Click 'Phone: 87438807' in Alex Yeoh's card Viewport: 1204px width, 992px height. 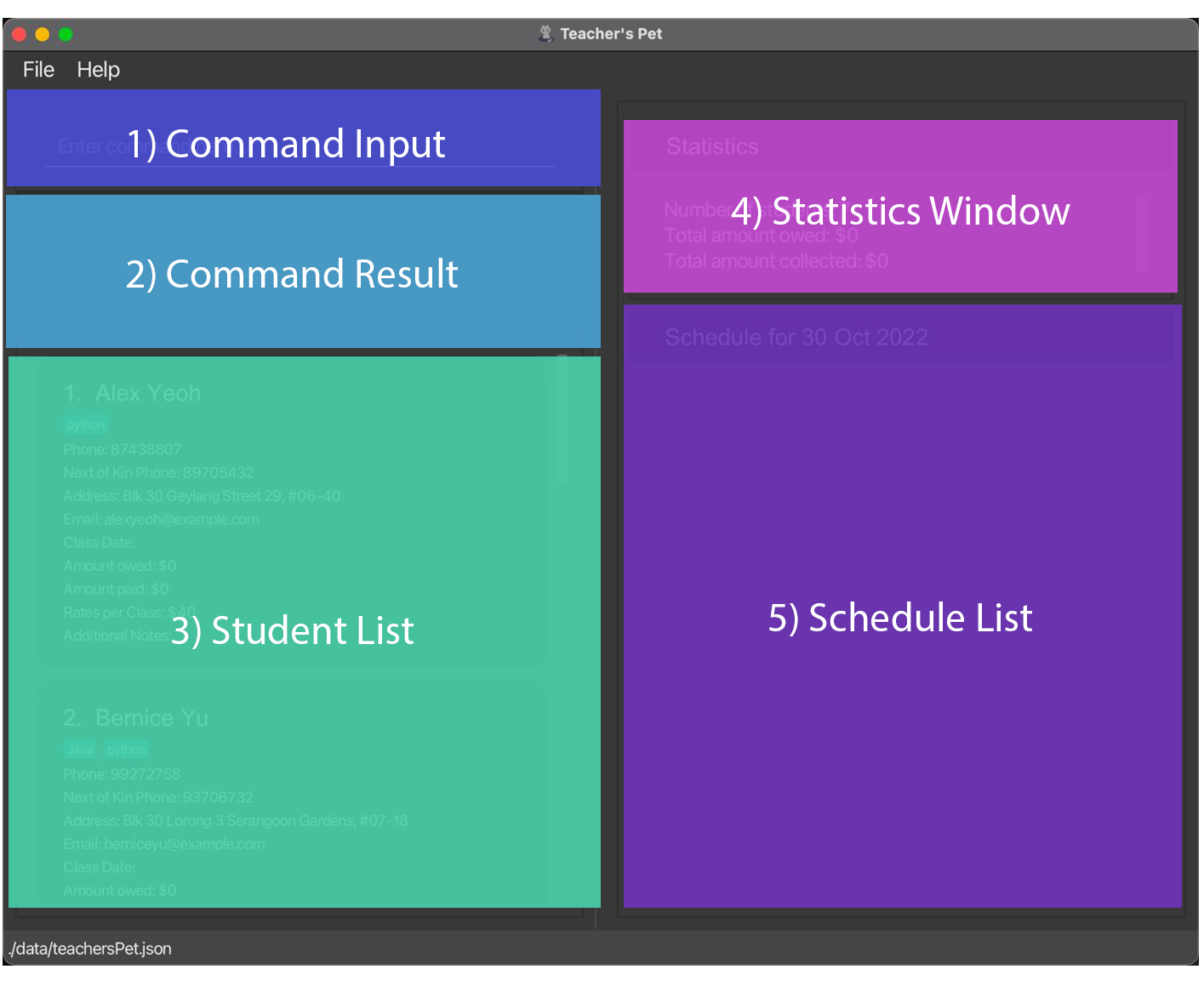click(x=123, y=449)
